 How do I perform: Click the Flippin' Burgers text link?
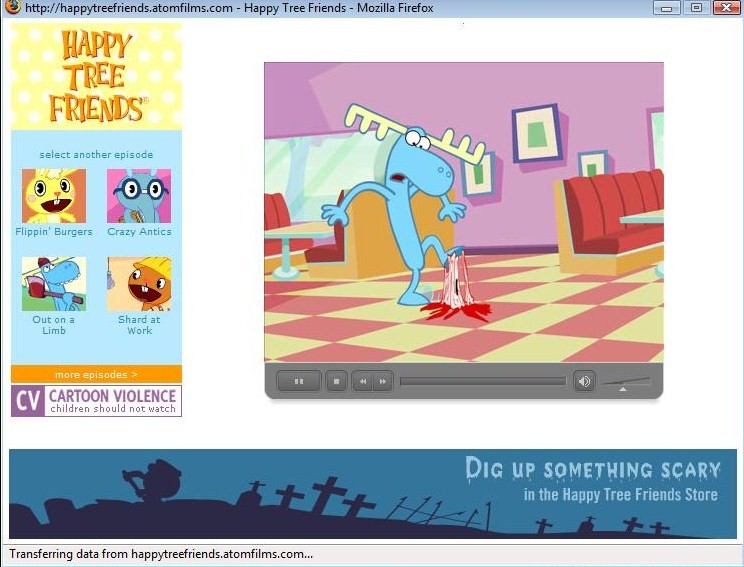[54, 232]
